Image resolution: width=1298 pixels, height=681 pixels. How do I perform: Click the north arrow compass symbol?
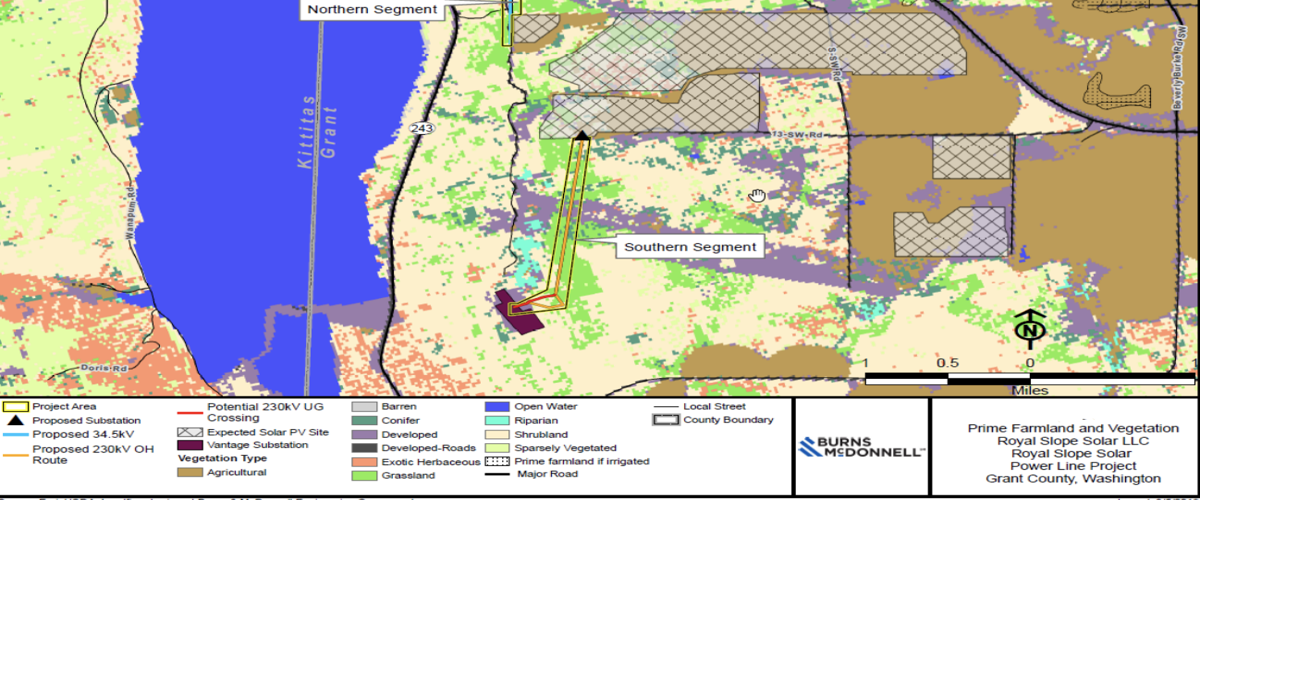click(1031, 328)
